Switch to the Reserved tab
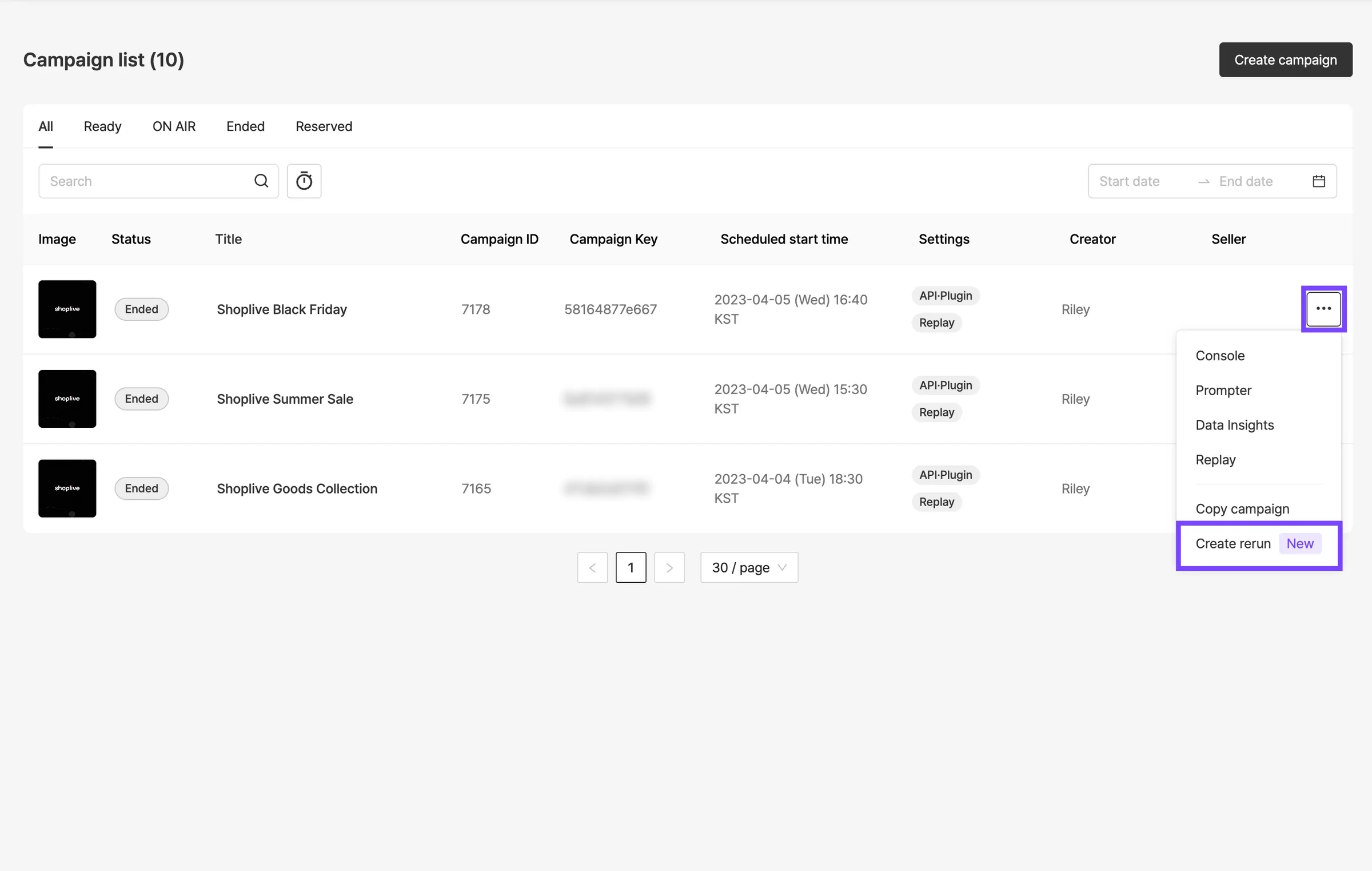This screenshot has height=871, width=1372. pos(324,126)
